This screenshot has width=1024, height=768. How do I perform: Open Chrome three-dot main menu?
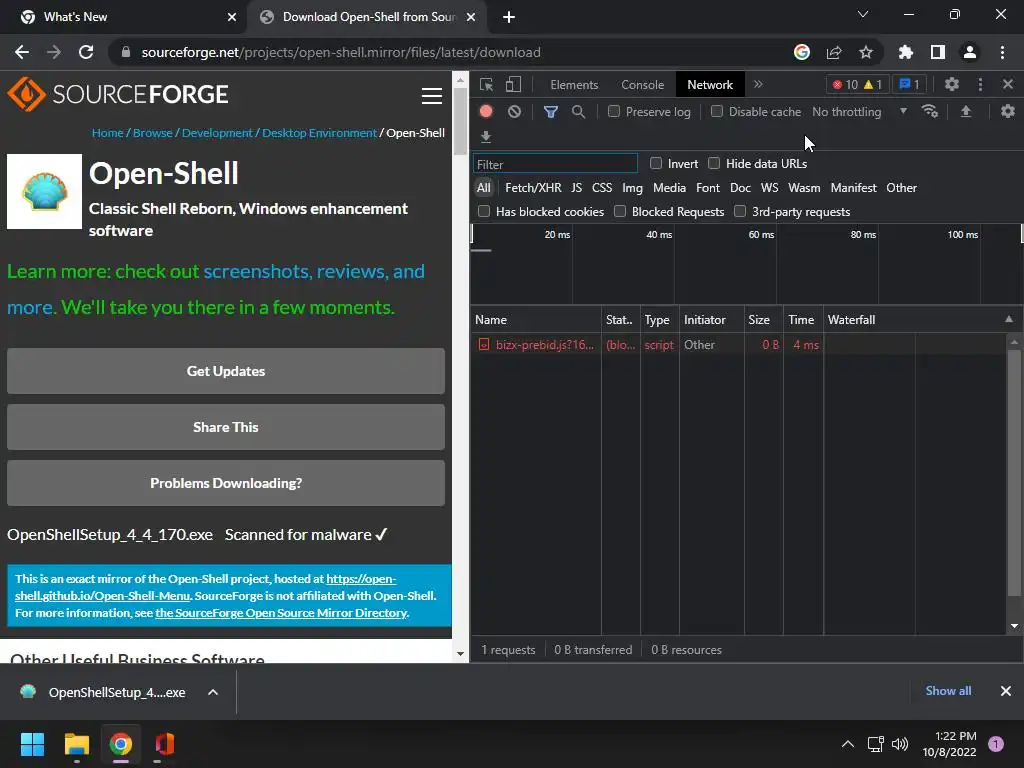tap(1002, 52)
